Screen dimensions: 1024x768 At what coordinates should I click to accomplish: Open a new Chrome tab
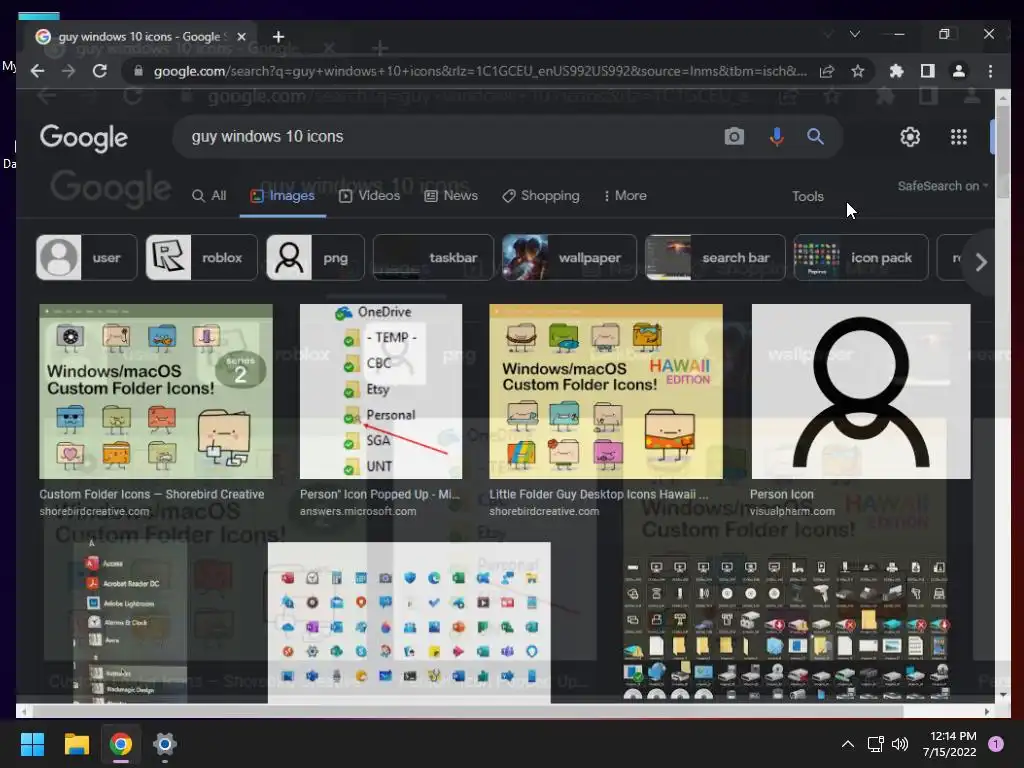(279, 37)
